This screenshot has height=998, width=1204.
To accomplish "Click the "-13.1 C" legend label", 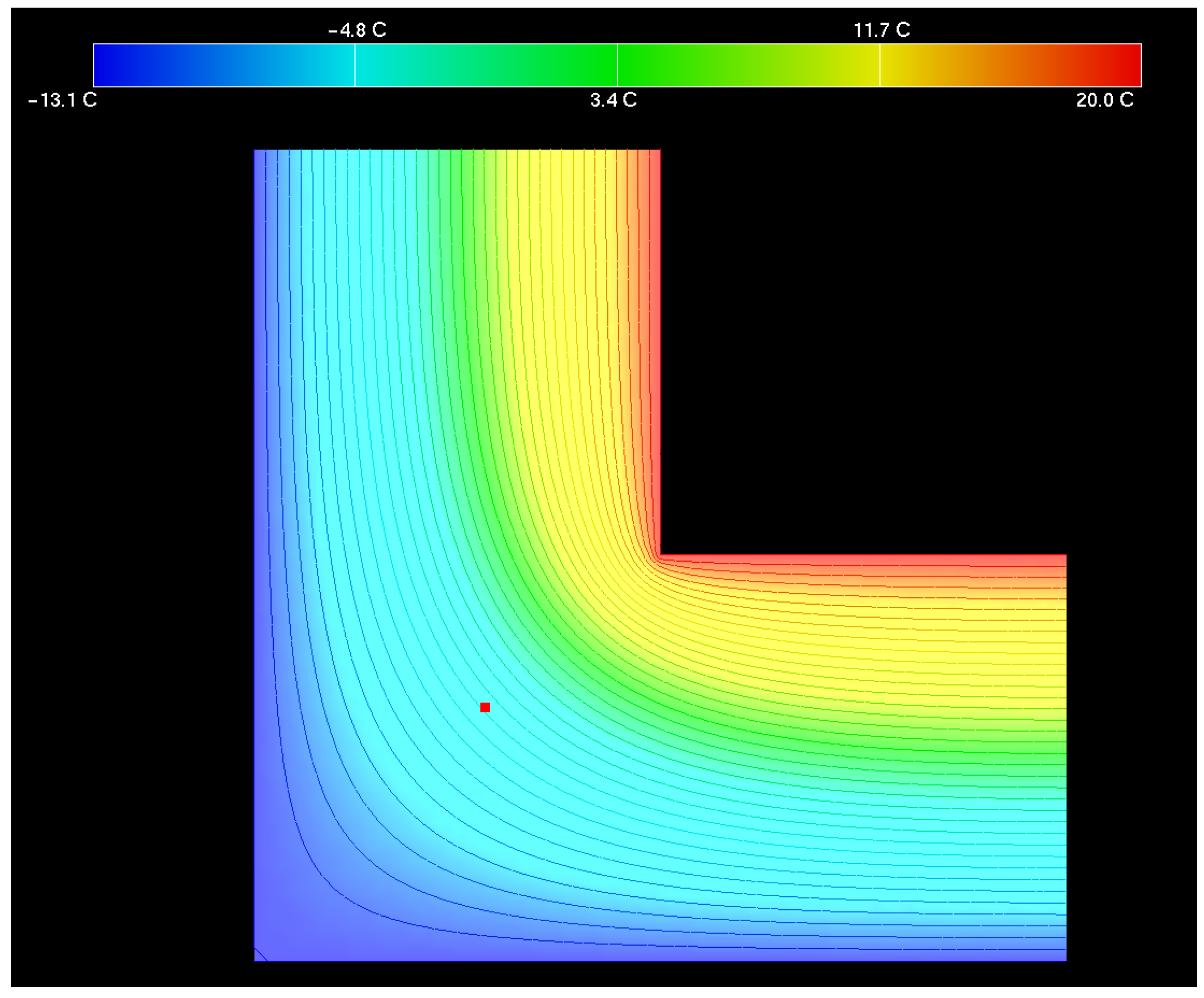I will pyautogui.click(x=63, y=100).
